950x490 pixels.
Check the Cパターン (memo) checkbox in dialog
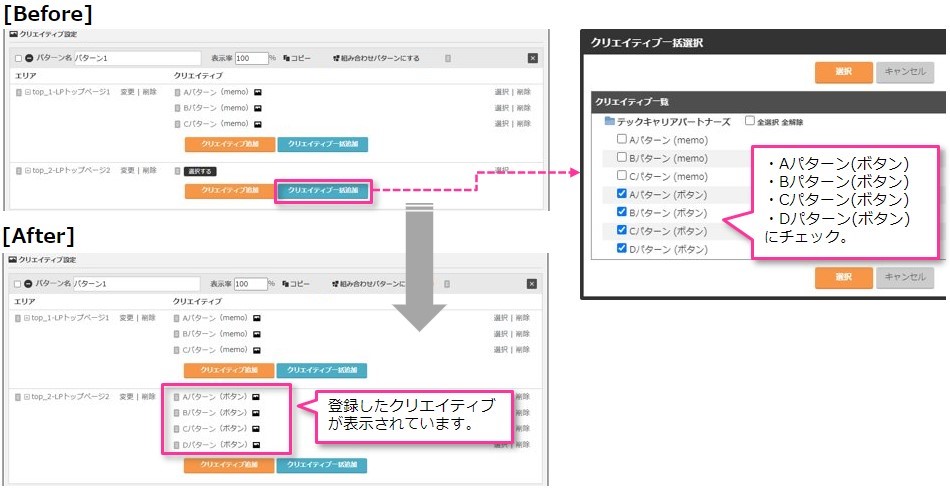tap(622, 176)
